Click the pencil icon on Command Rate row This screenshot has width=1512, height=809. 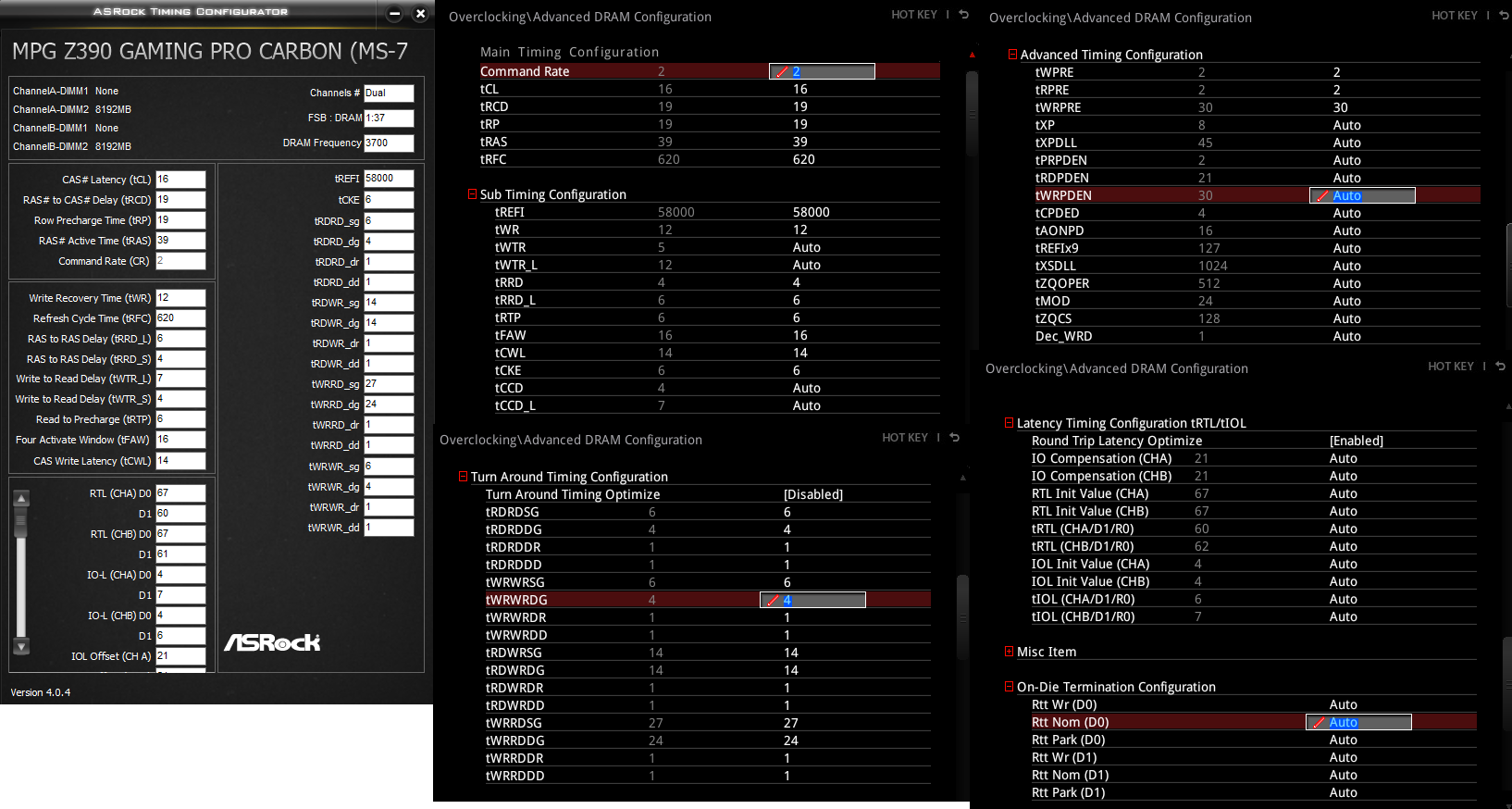[x=782, y=71]
